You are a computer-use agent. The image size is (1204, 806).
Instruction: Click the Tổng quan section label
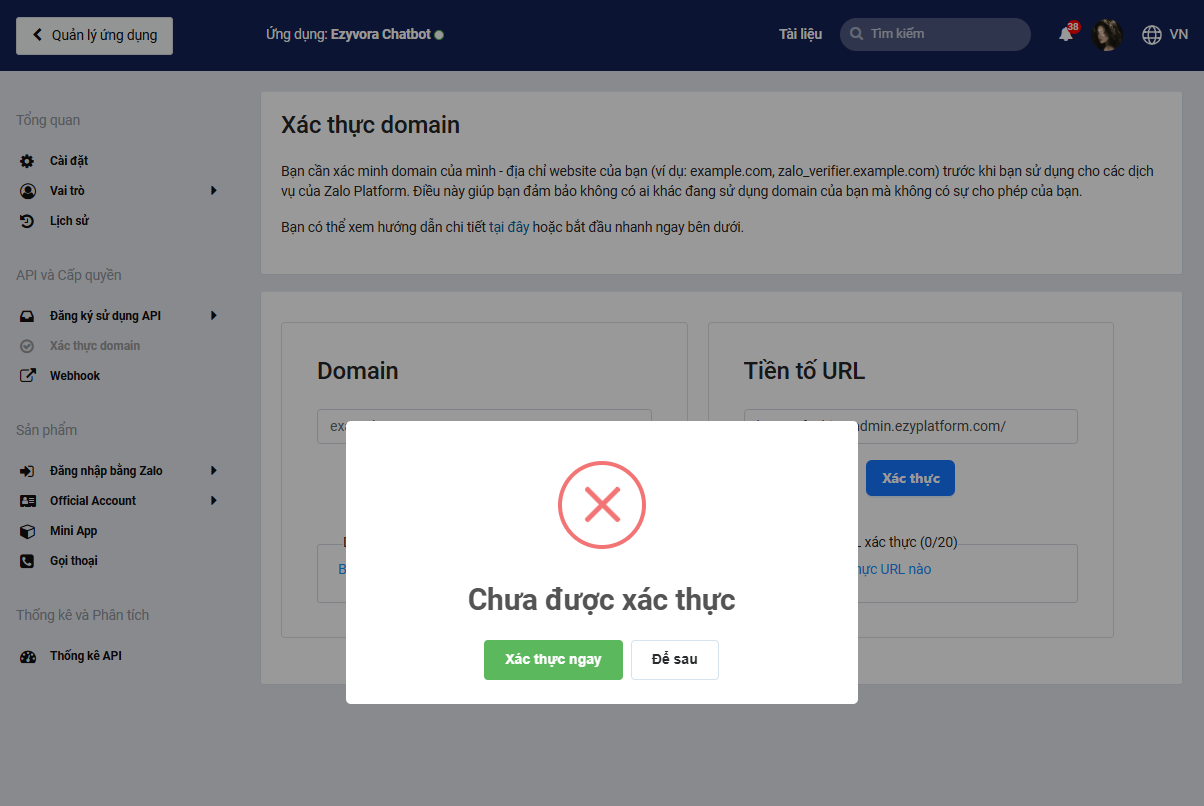click(48, 121)
